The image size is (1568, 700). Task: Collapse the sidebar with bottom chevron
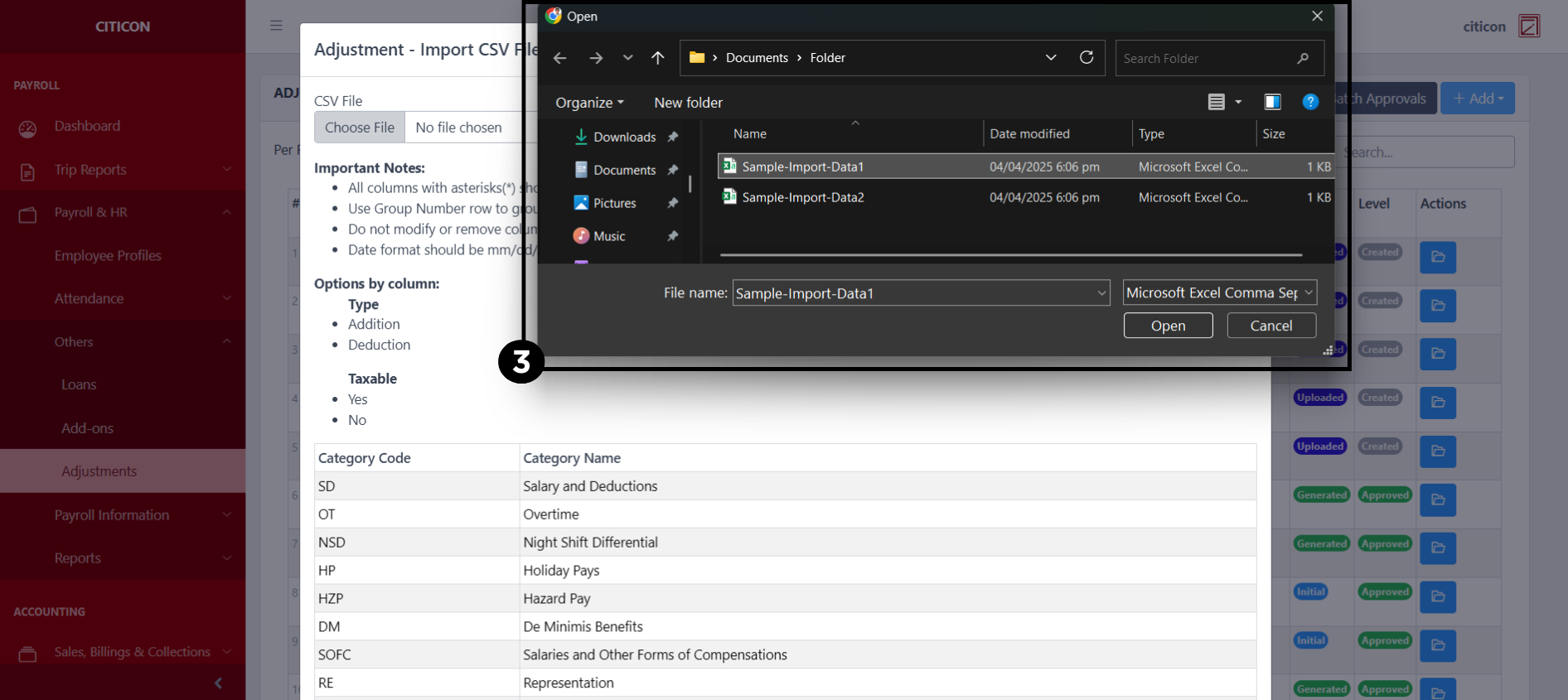(218, 683)
